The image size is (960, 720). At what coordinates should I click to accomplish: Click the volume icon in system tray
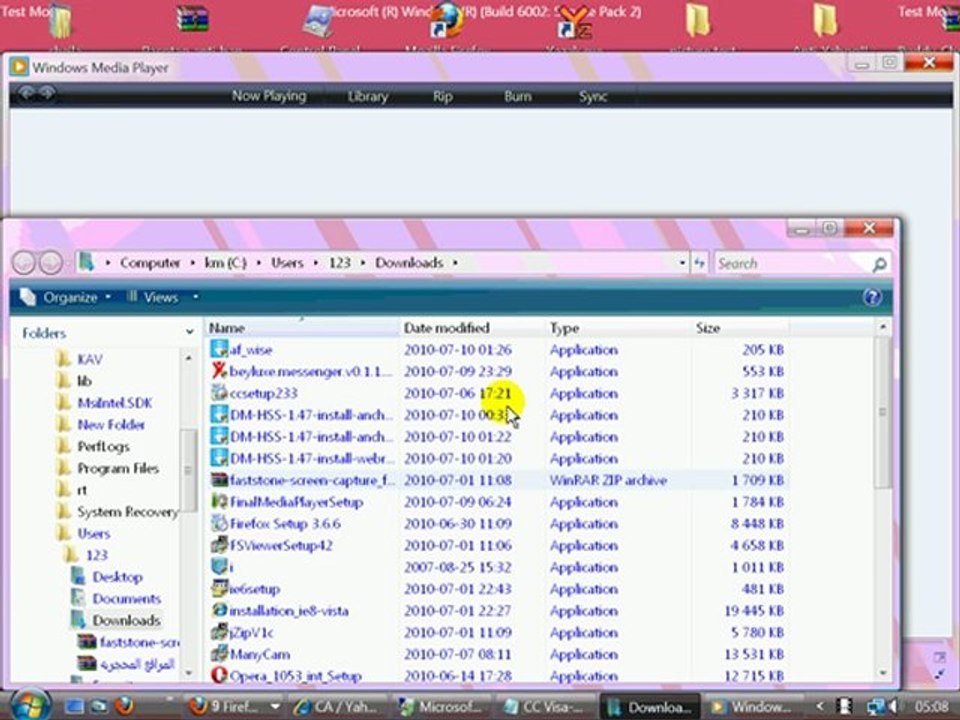pyautogui.click(x=892, y=707)
